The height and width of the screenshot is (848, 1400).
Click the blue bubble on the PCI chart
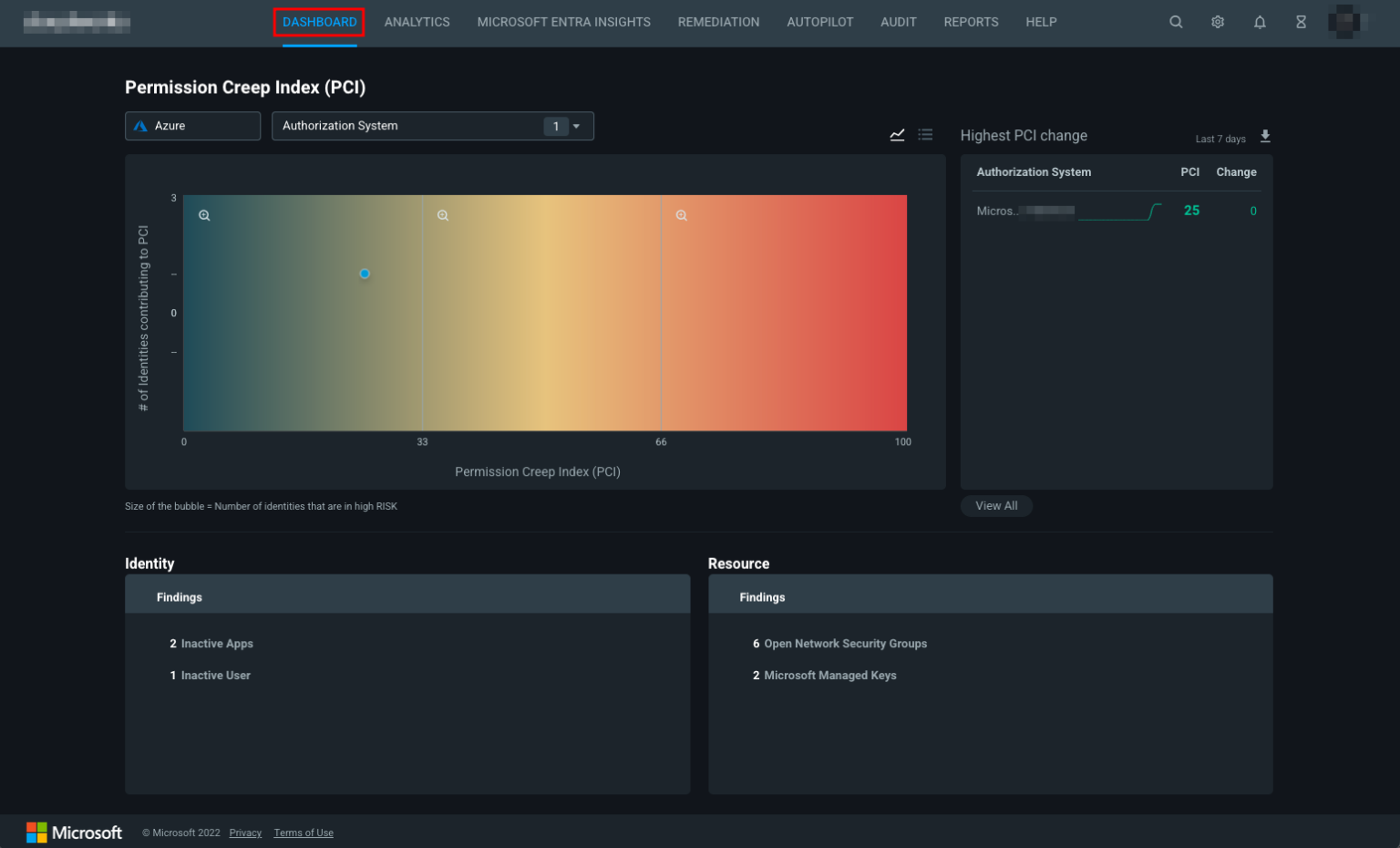tap(365, 273)
